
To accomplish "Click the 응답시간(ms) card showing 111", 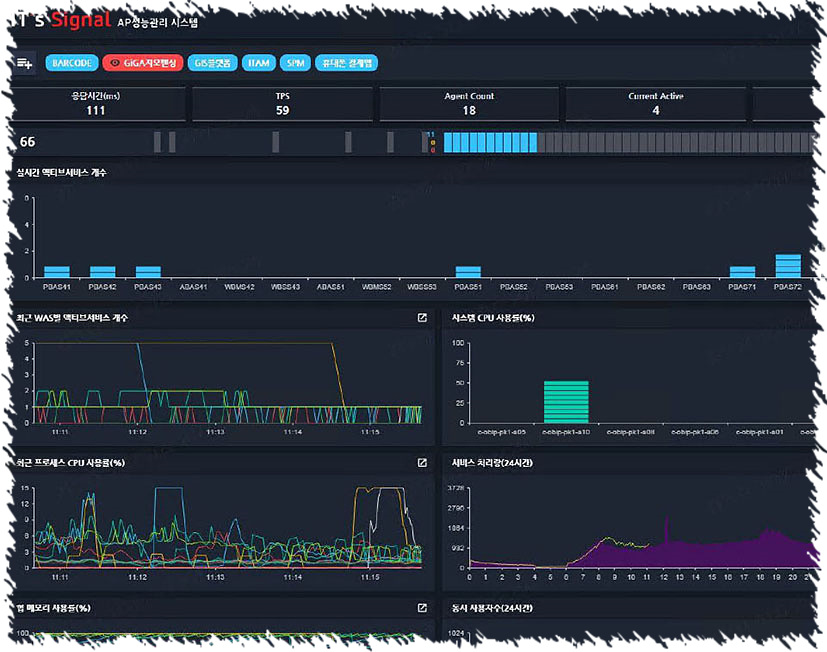I will (96, 104).
